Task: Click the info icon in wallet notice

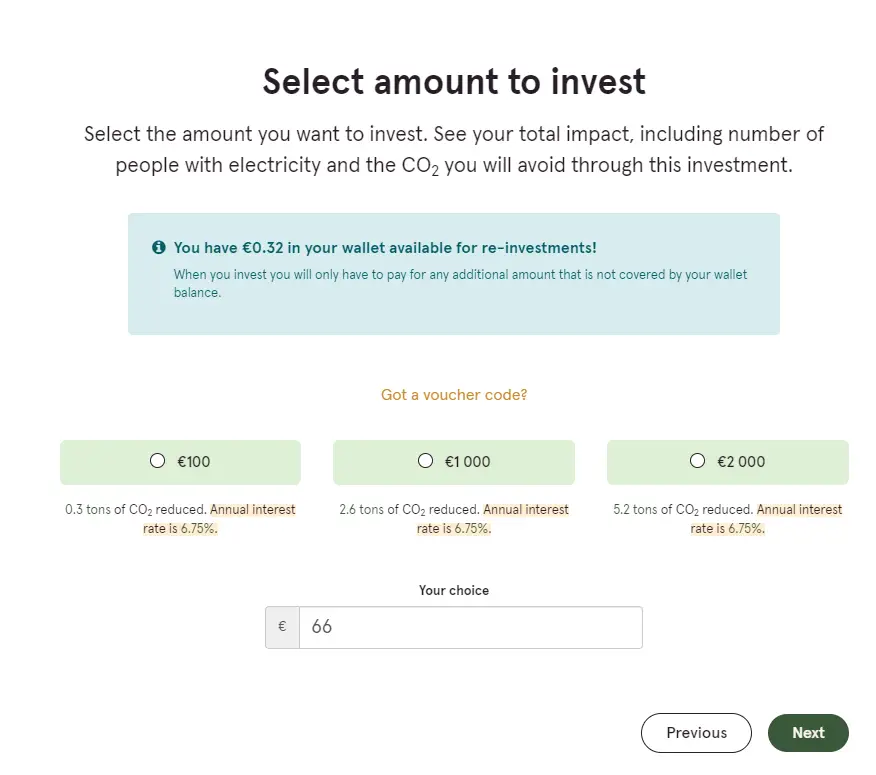Action: (159, 247)
